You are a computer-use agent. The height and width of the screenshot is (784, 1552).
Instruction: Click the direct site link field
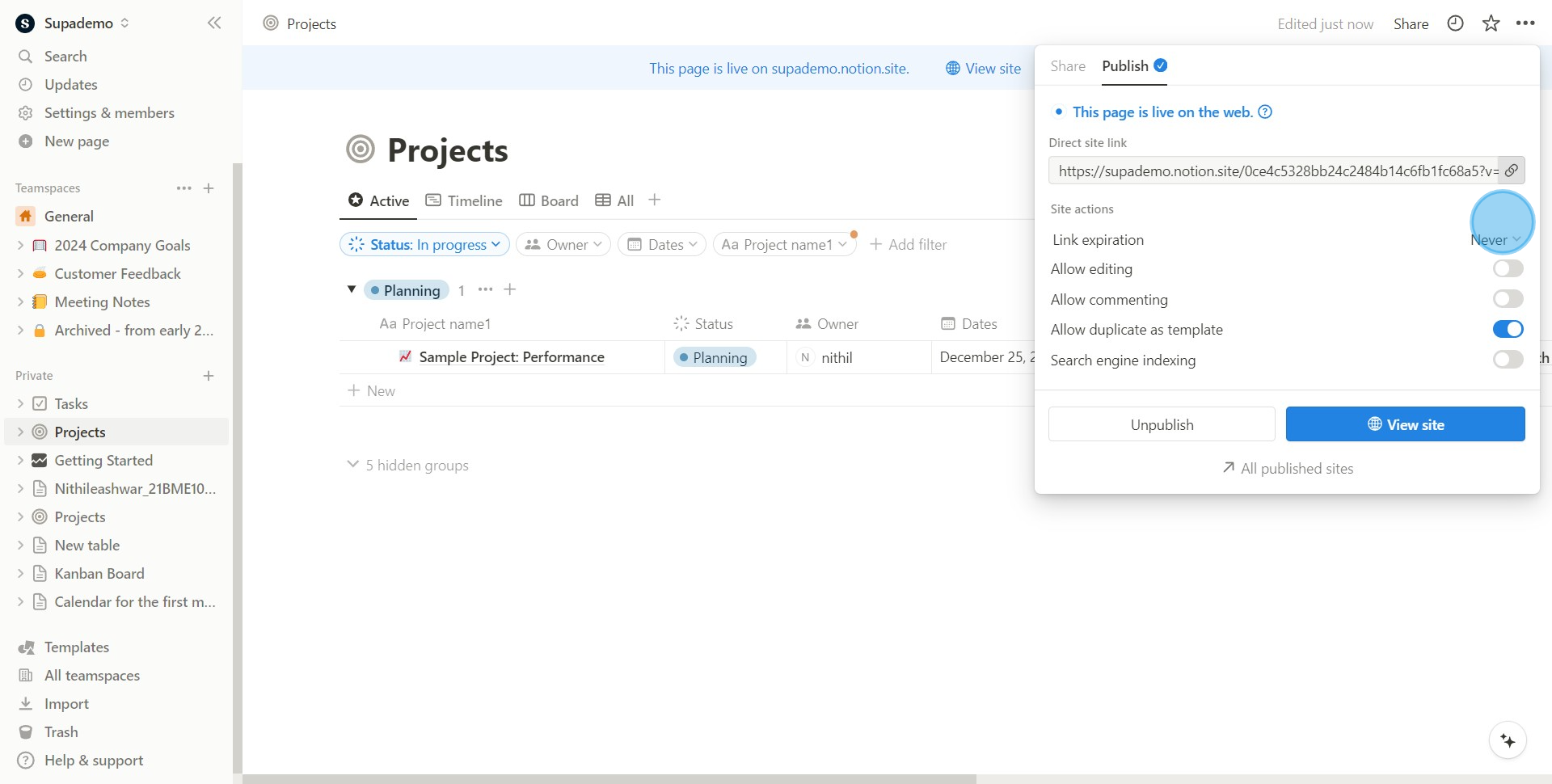(1274, 171)
